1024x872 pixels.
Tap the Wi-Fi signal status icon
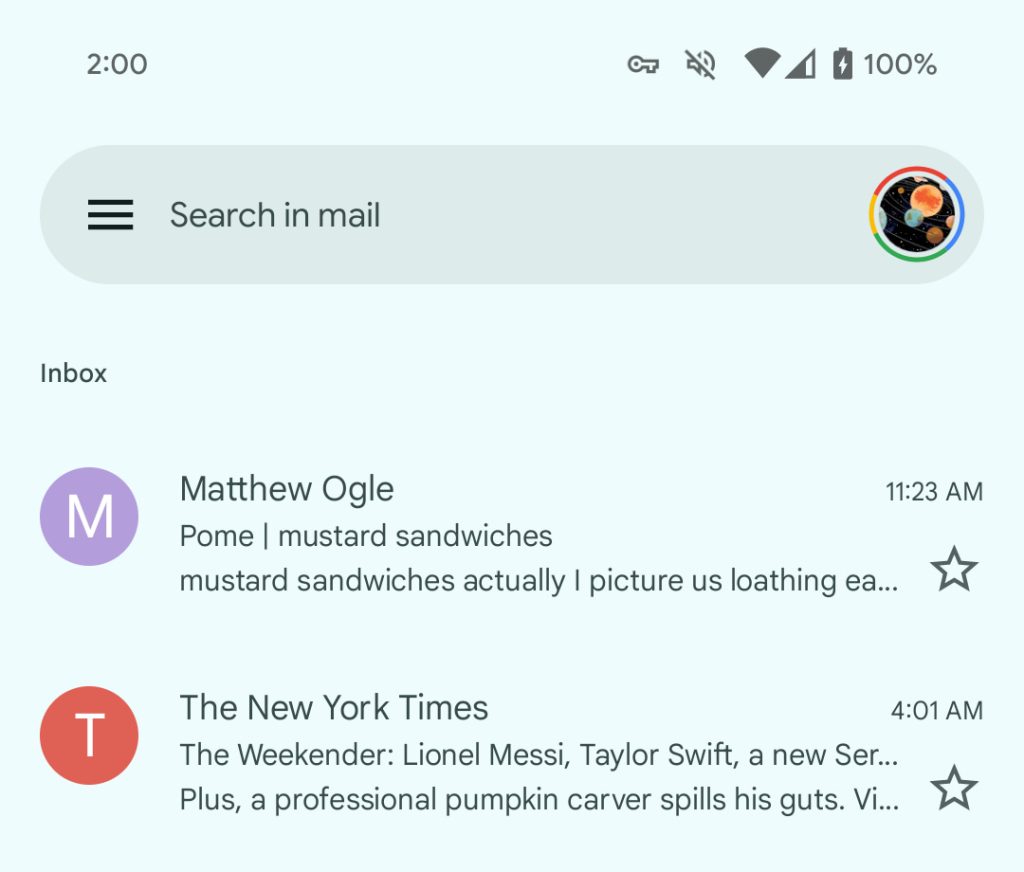click(761, 65)
